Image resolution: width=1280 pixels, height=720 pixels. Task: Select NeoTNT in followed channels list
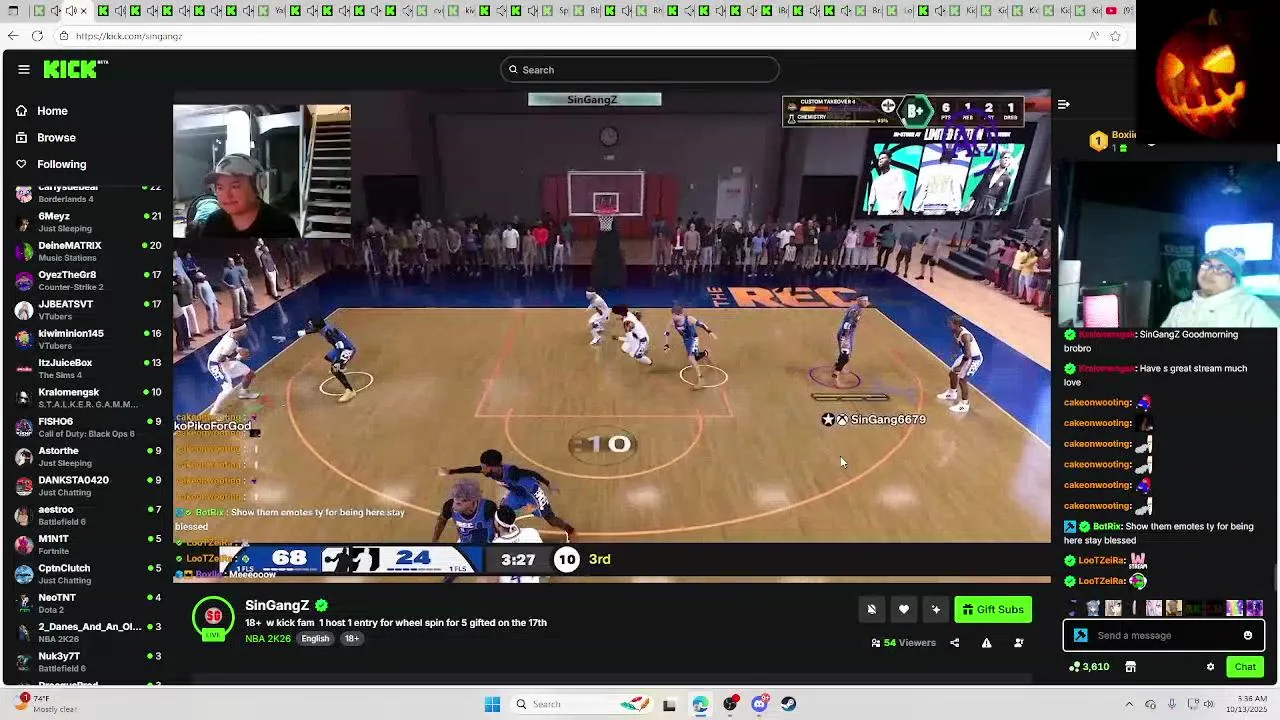tap(88, 603)
